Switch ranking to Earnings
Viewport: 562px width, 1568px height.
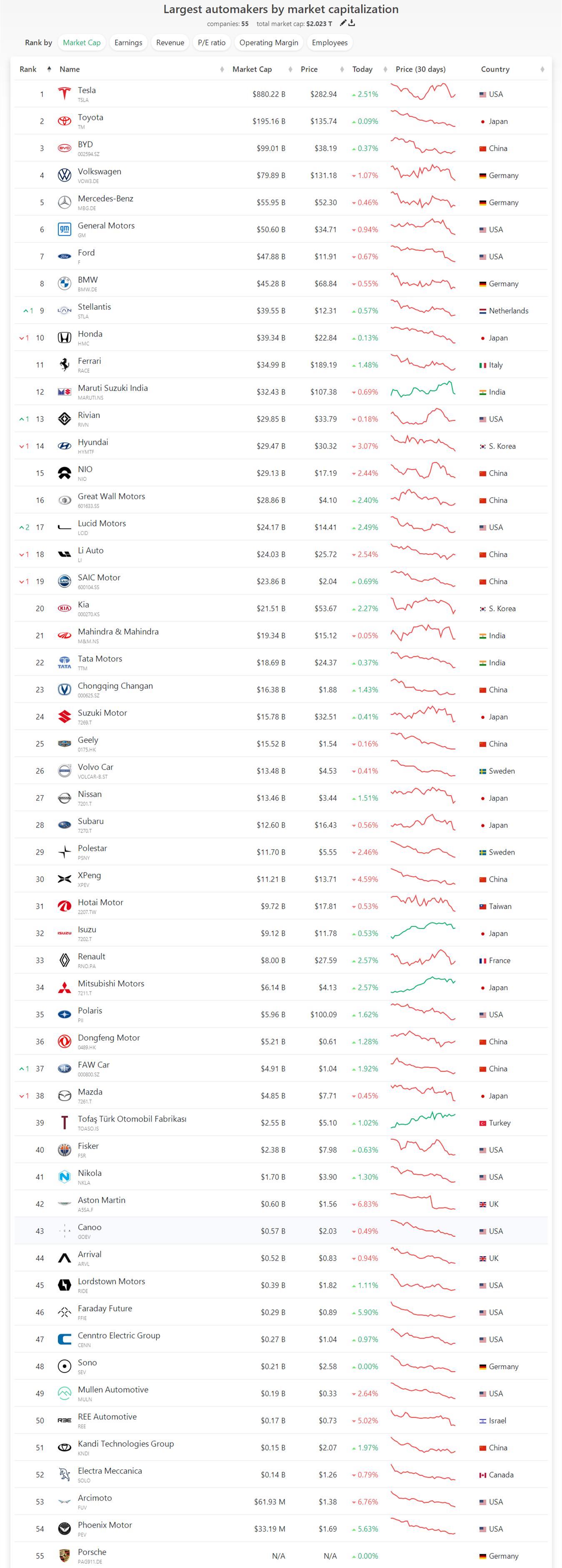coord(128,42)
